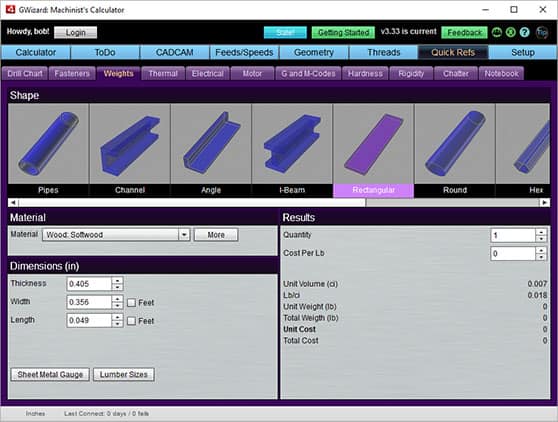Click the Width stepper arrows
This screenshot has width=558, height=422.
click(117, 302)
